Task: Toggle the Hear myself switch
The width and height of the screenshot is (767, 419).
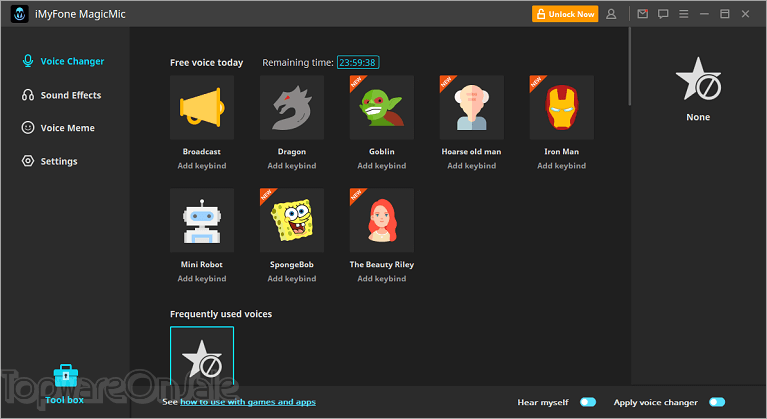Action: tap(588, 402)
